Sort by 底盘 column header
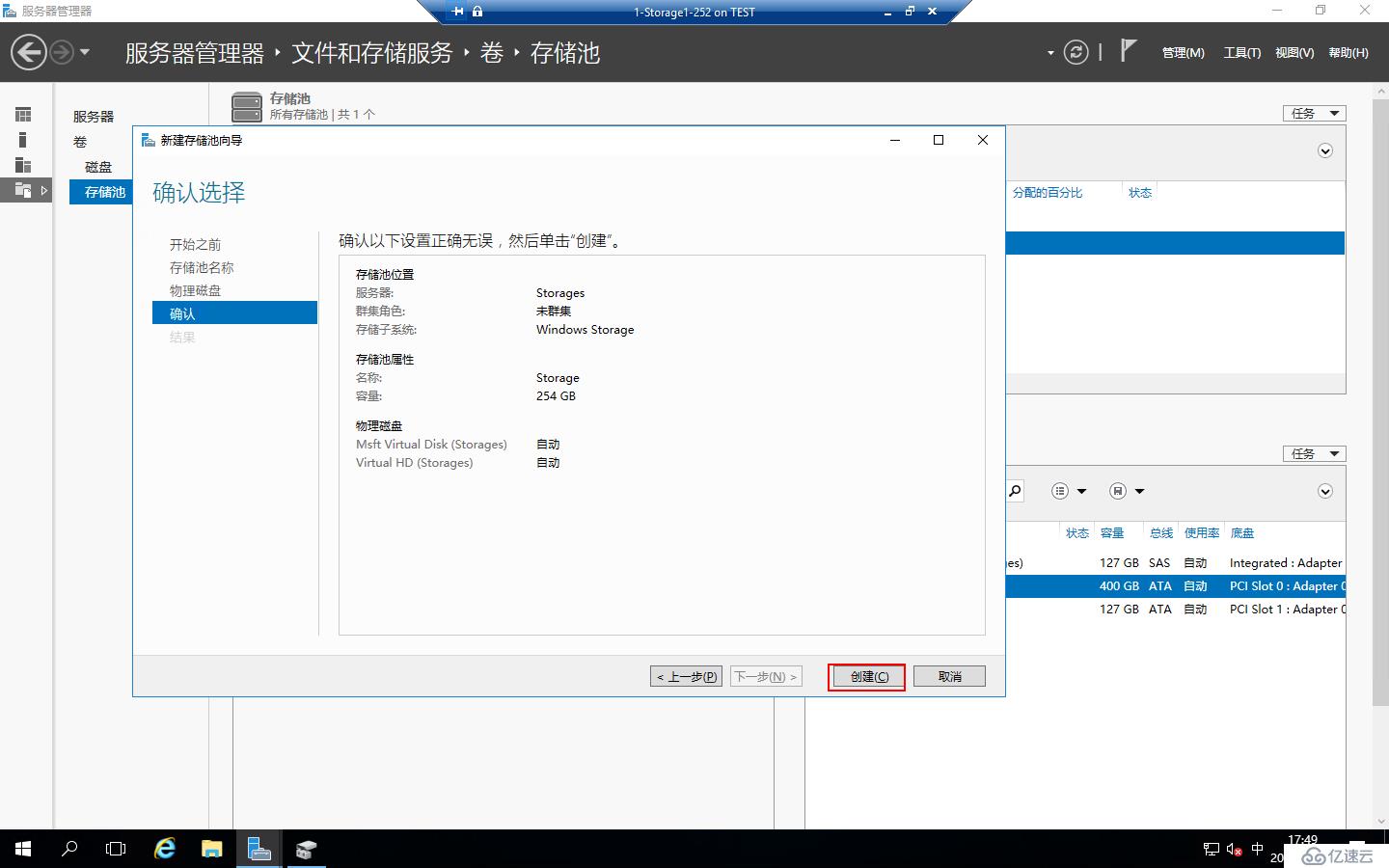This screenshot has width=1389, height=868. [1242, 533]
